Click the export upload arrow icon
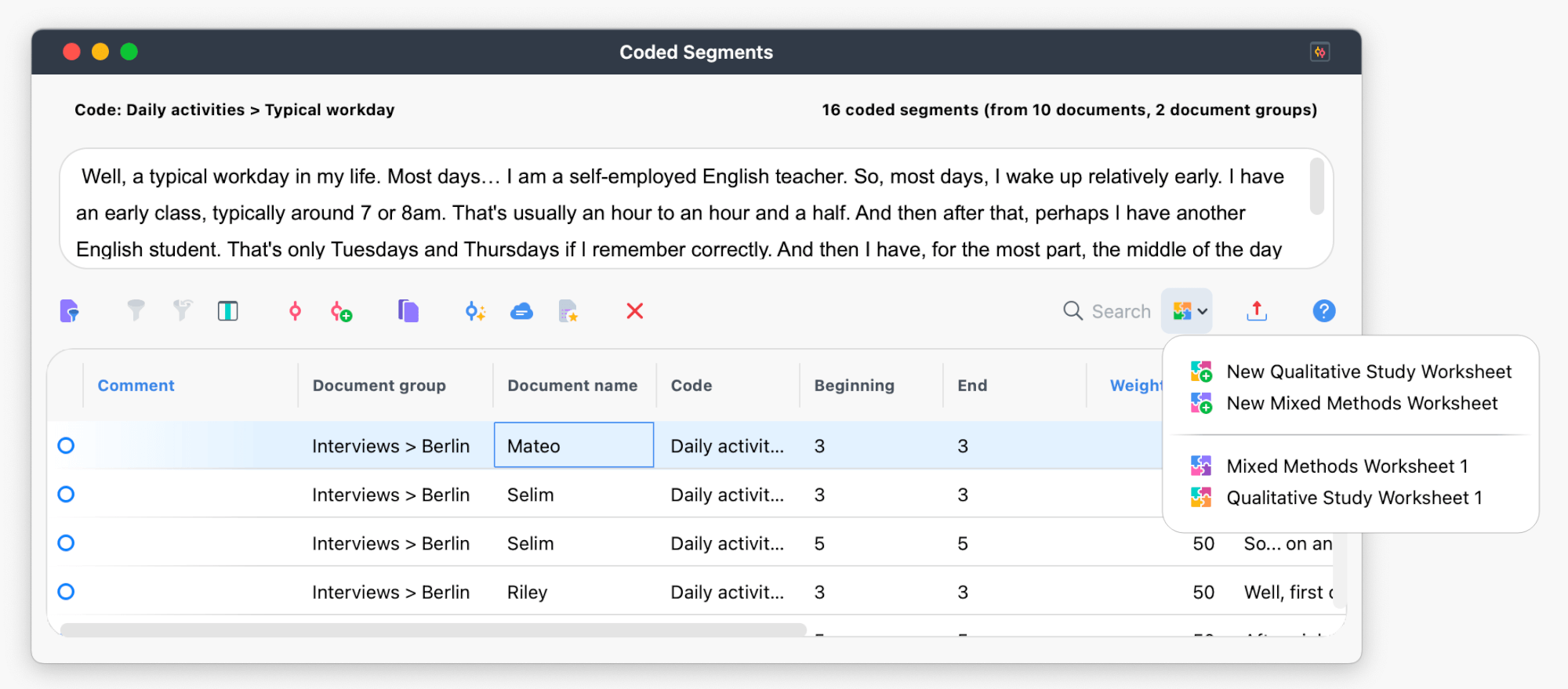This screenshot has width=1568, height=689. (1256, 311)
